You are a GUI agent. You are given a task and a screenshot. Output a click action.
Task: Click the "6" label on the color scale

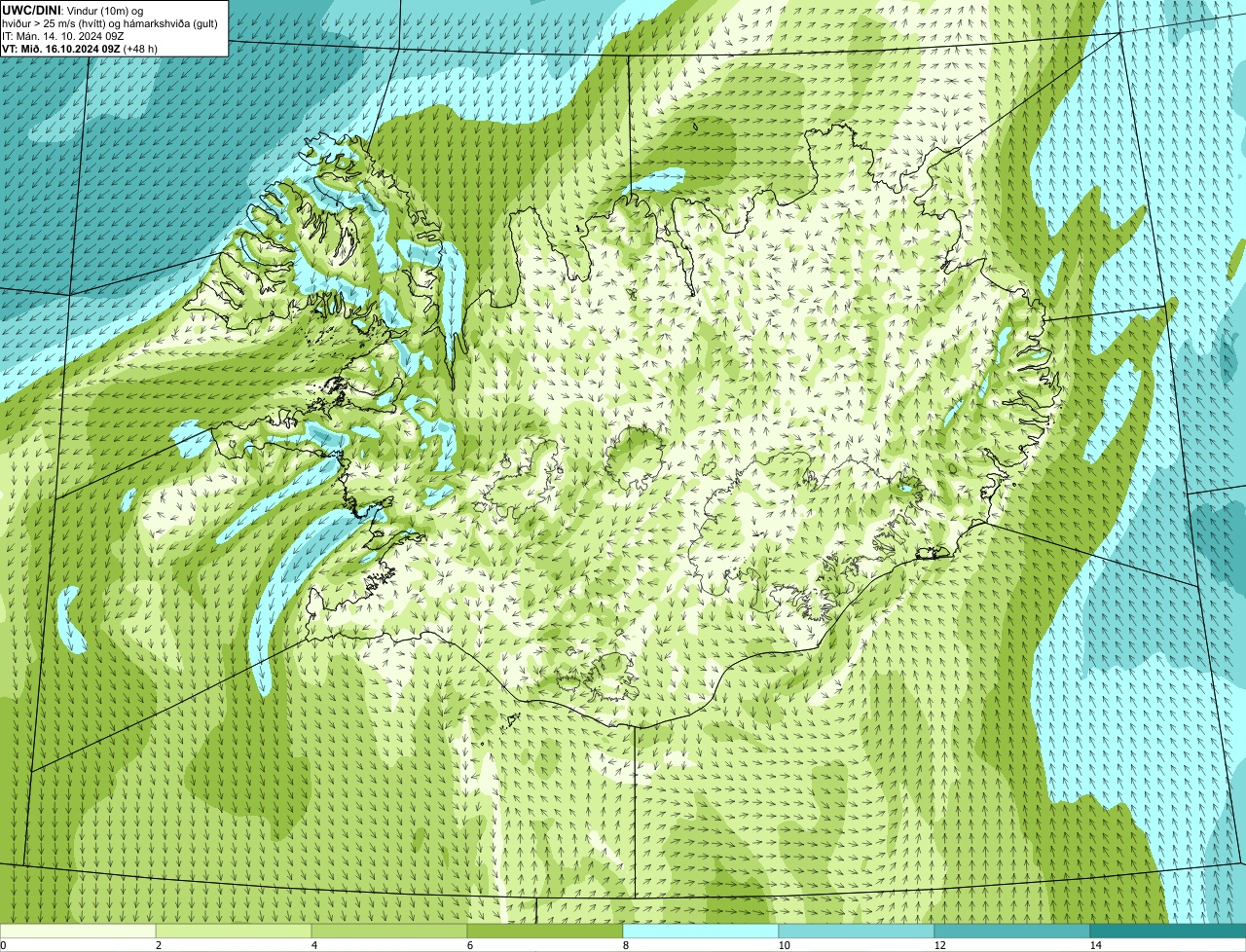tap(469, 945)
